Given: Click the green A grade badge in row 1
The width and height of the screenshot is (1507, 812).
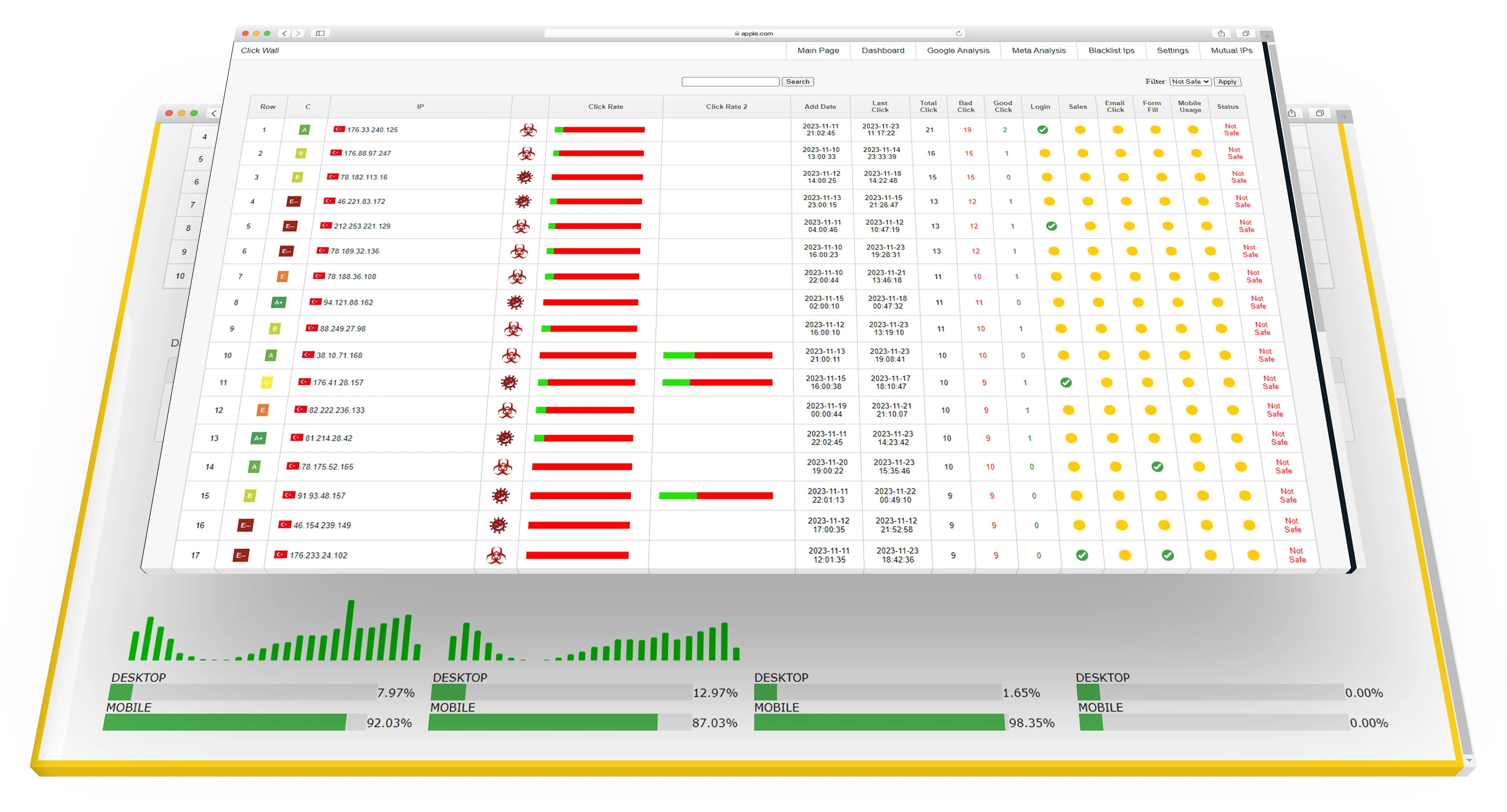Looking at the screenshot, I should point(304,130).
